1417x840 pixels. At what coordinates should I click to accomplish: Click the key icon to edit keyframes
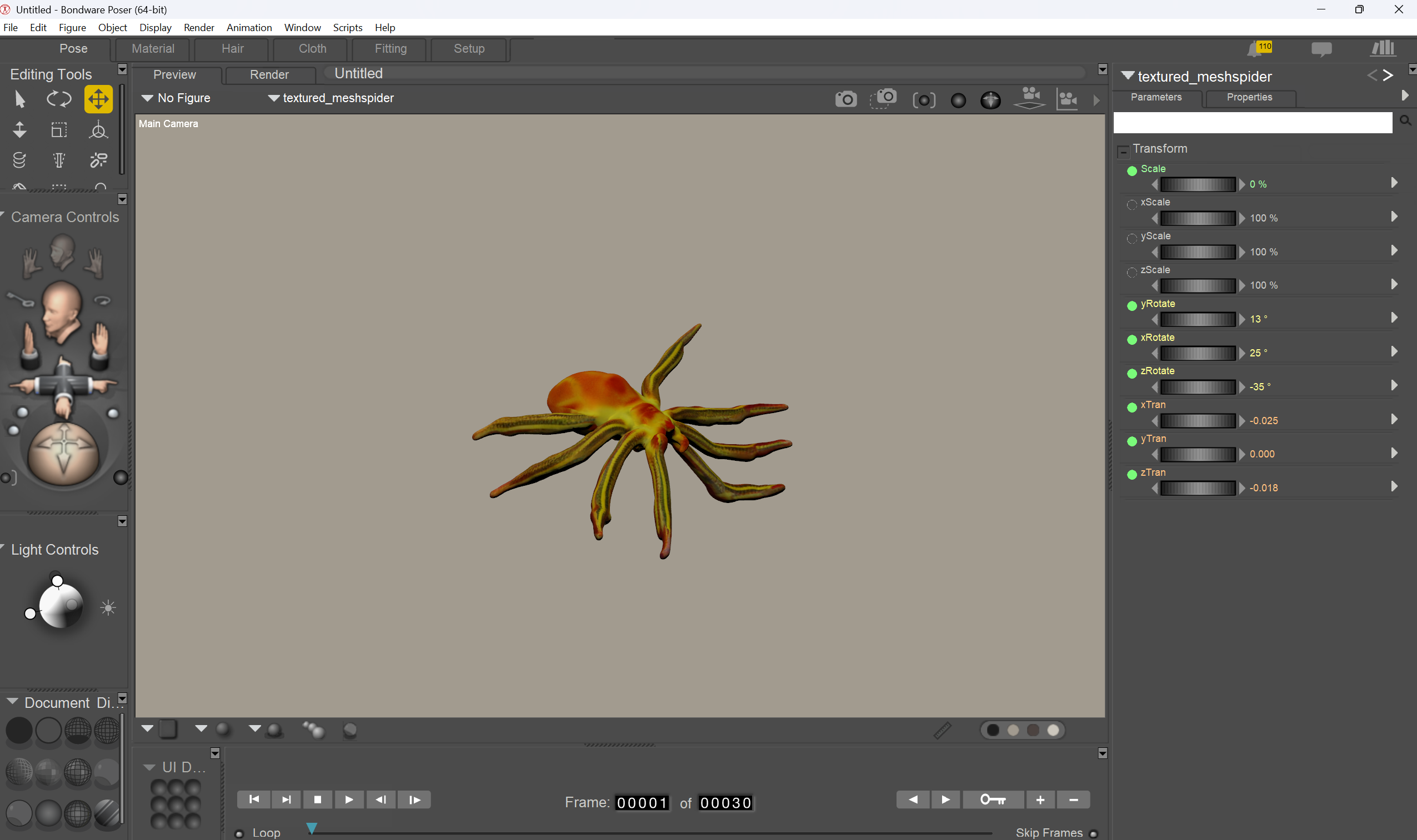993,799
